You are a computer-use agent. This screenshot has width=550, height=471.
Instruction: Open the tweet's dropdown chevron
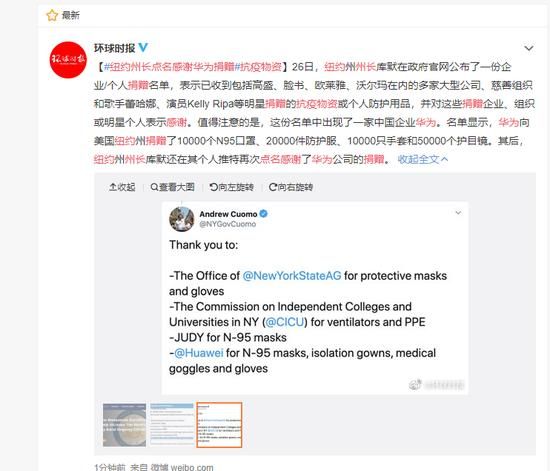pos(458,213)
